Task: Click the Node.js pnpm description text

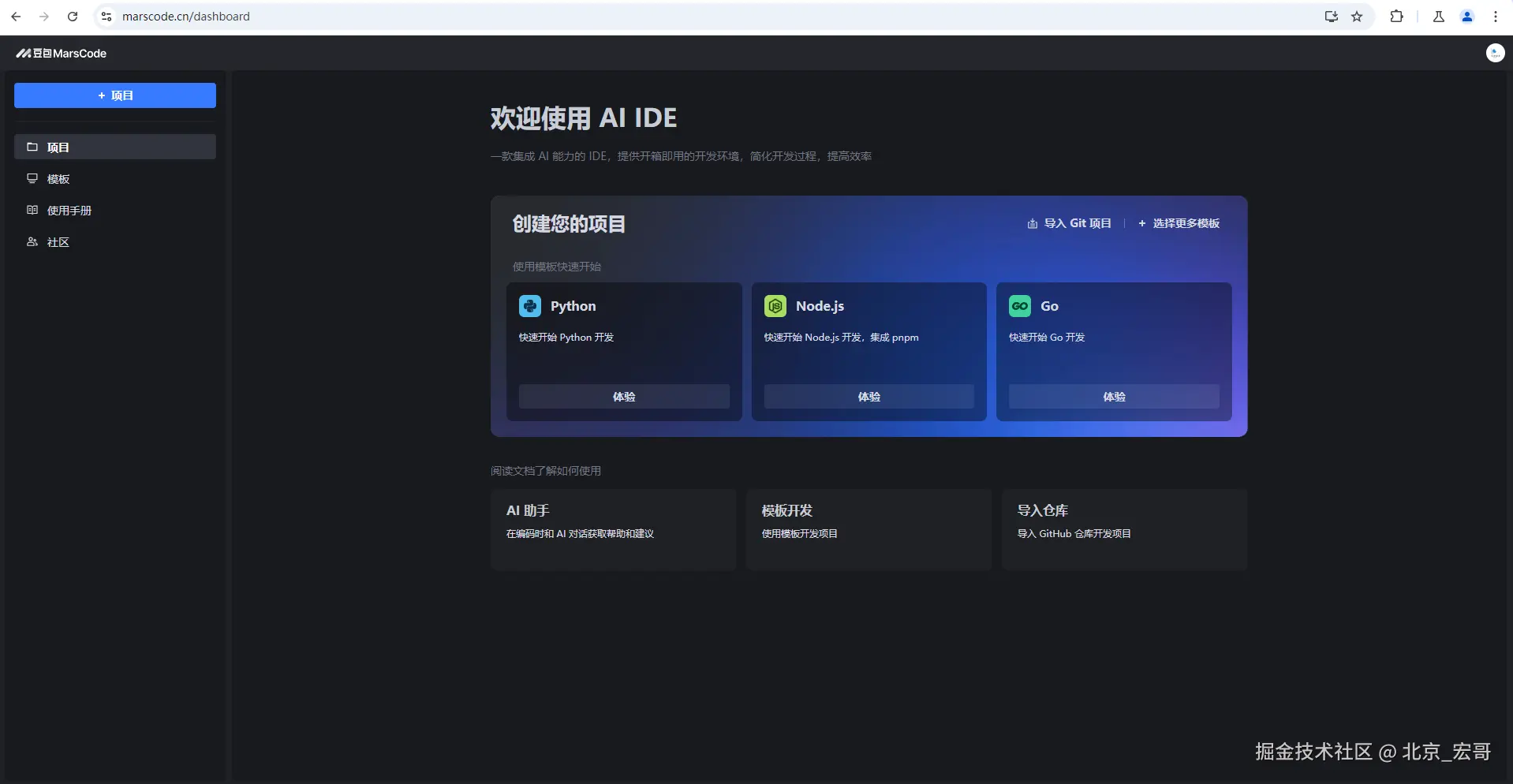Action: pyautogui.click(x=841, y=338)
